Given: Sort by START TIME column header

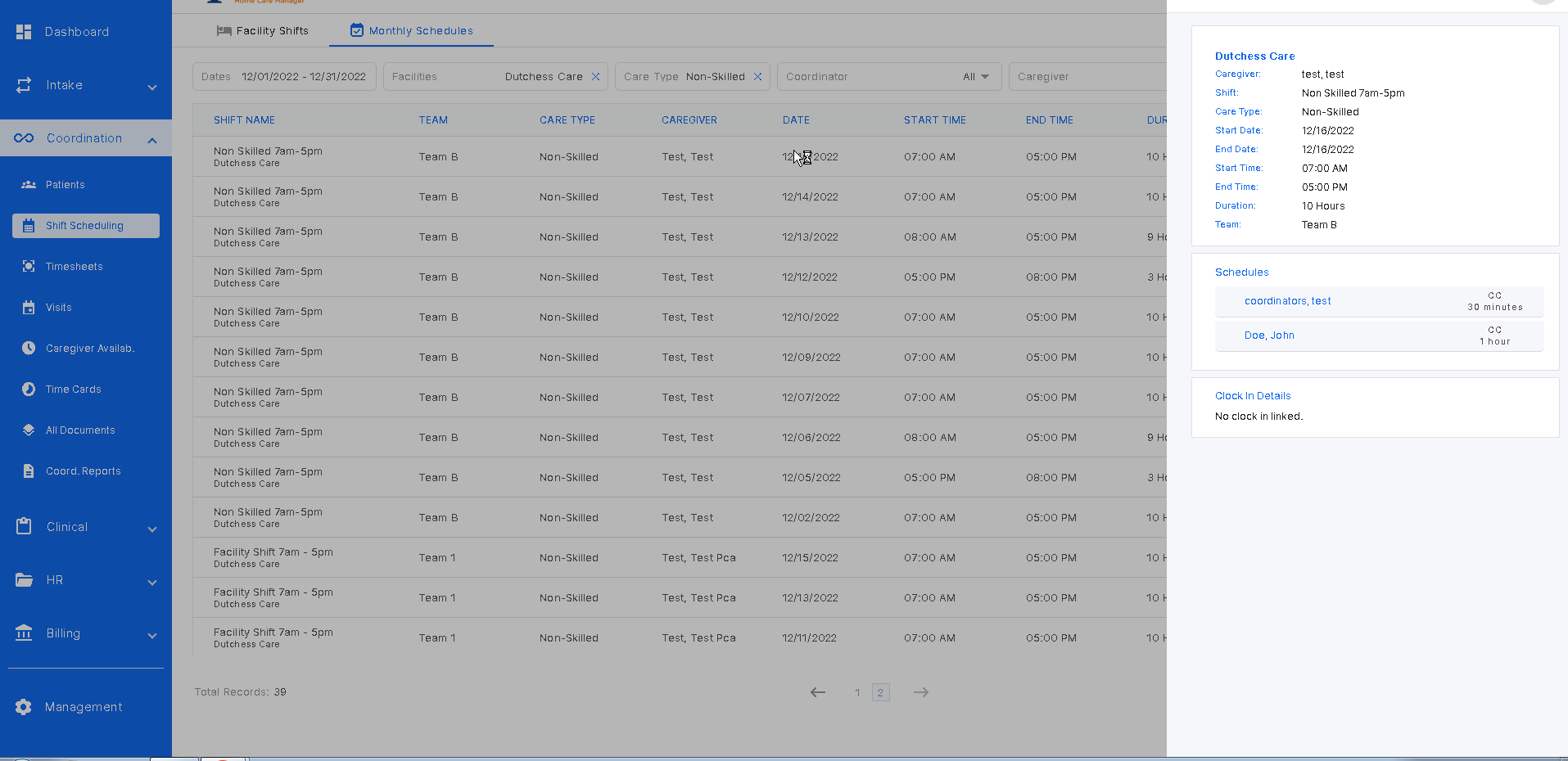Looking at the screenshot, I should point(935,120).
